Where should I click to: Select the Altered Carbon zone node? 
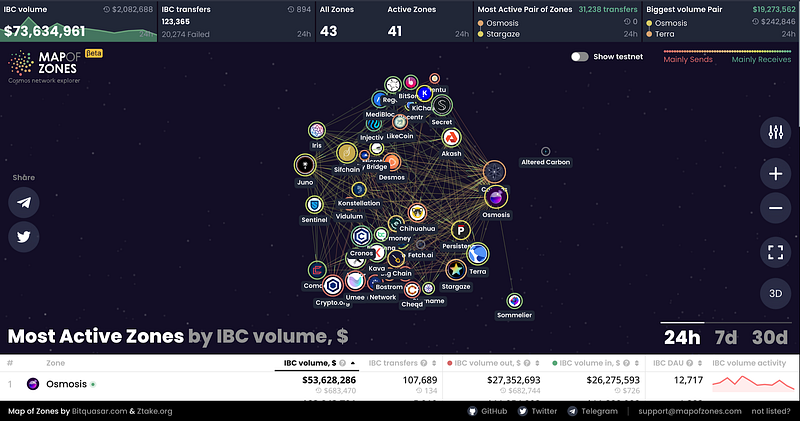(545, 152)
